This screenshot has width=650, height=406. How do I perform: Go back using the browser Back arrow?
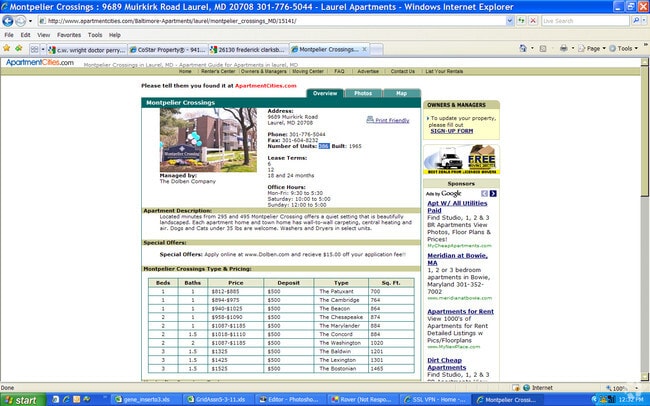[x=7, y=21]
